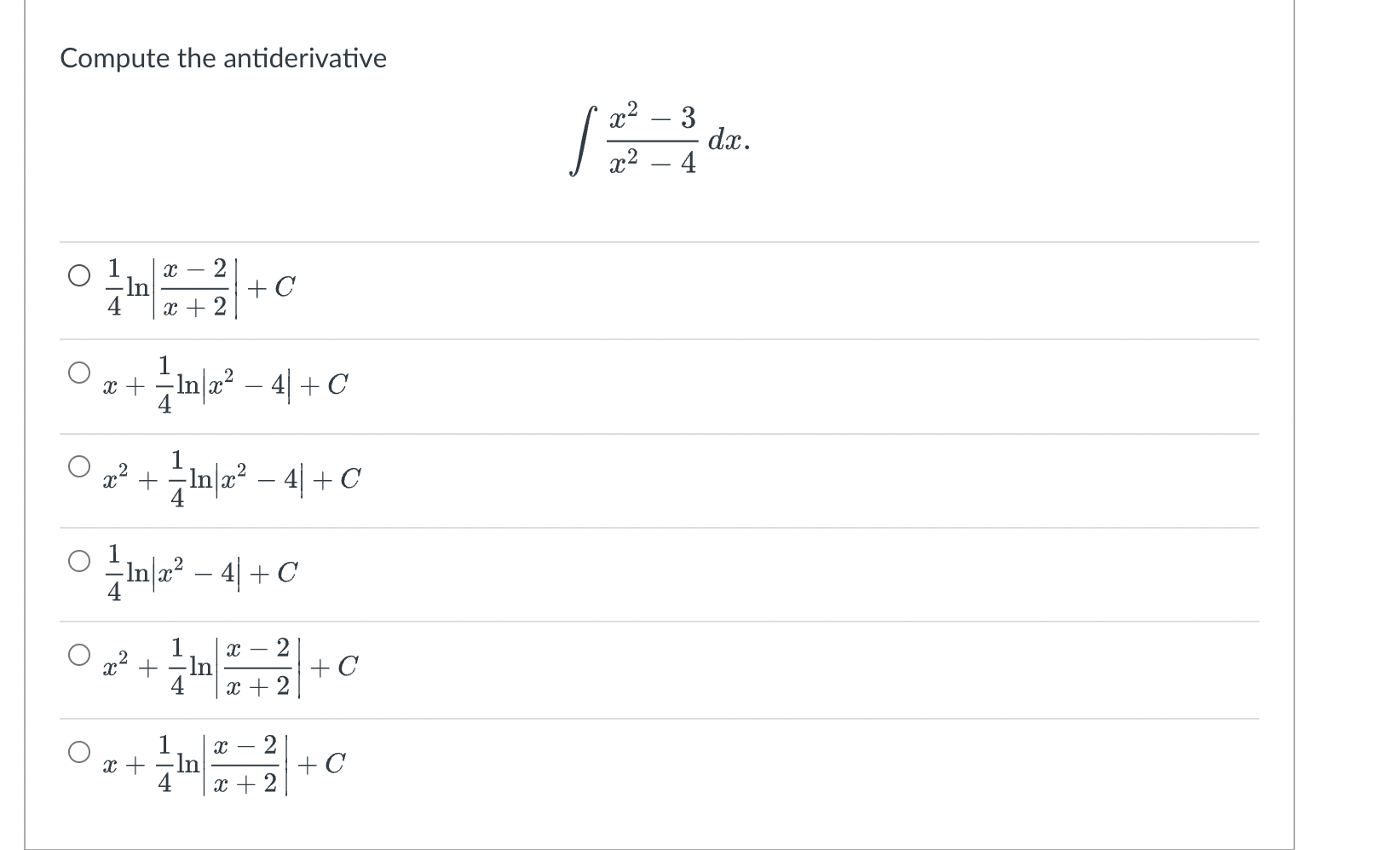The width and height of the screenshot is (1400, 850).
Task: Select the last answer choice radio button
Action: 79,751
